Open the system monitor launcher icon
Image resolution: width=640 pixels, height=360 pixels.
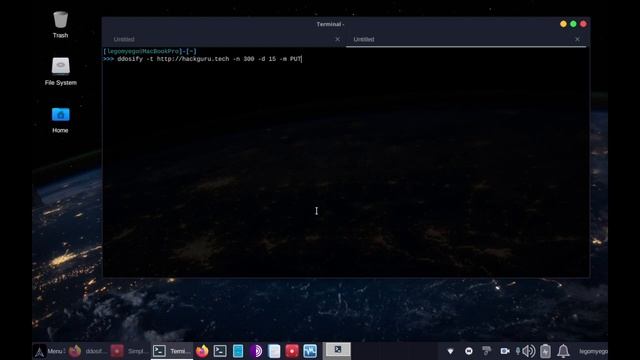310,351
